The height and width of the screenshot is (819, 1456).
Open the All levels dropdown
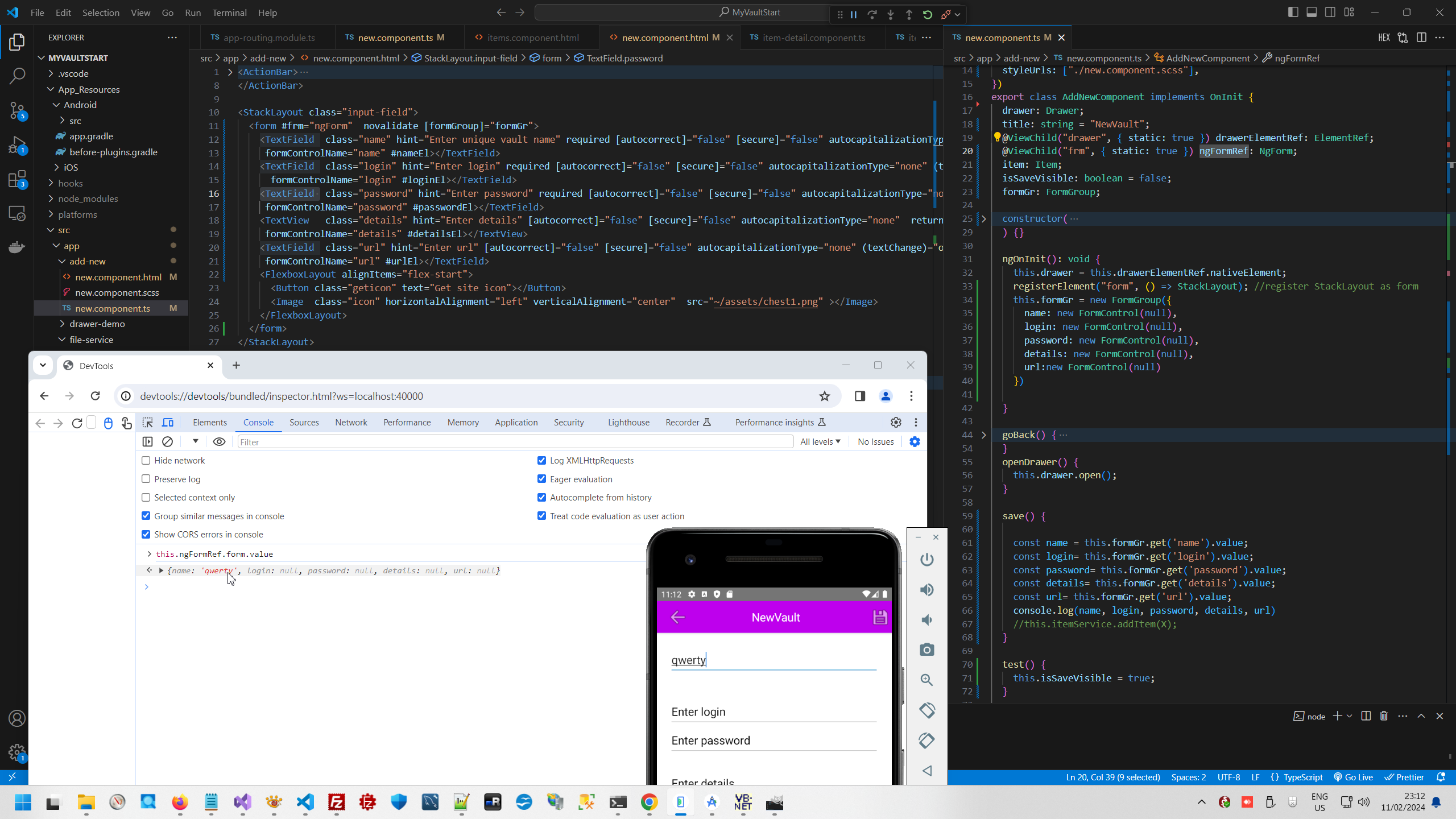tap(820, 442)
